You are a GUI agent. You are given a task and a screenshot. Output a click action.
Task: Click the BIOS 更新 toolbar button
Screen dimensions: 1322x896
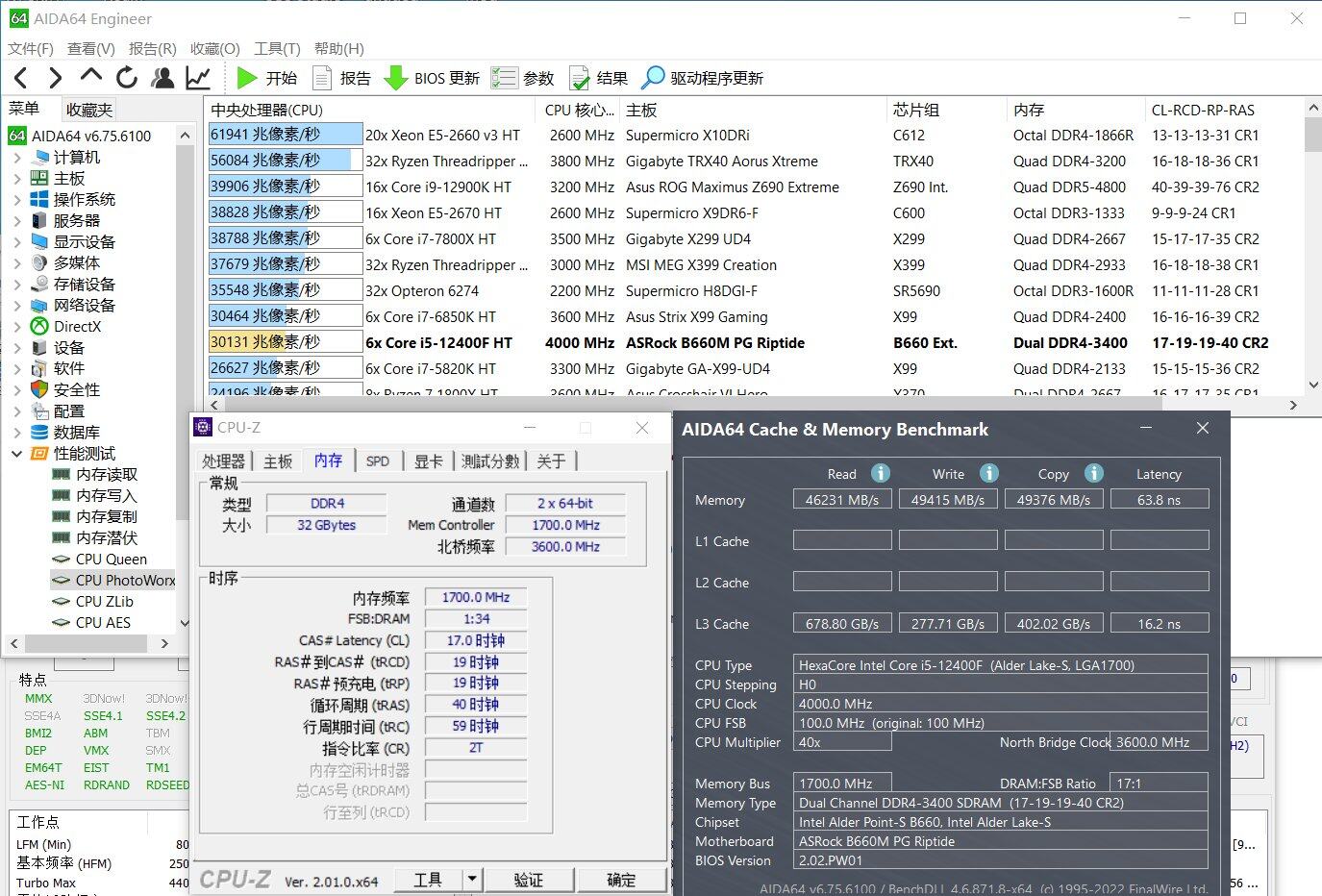[432, 78]
